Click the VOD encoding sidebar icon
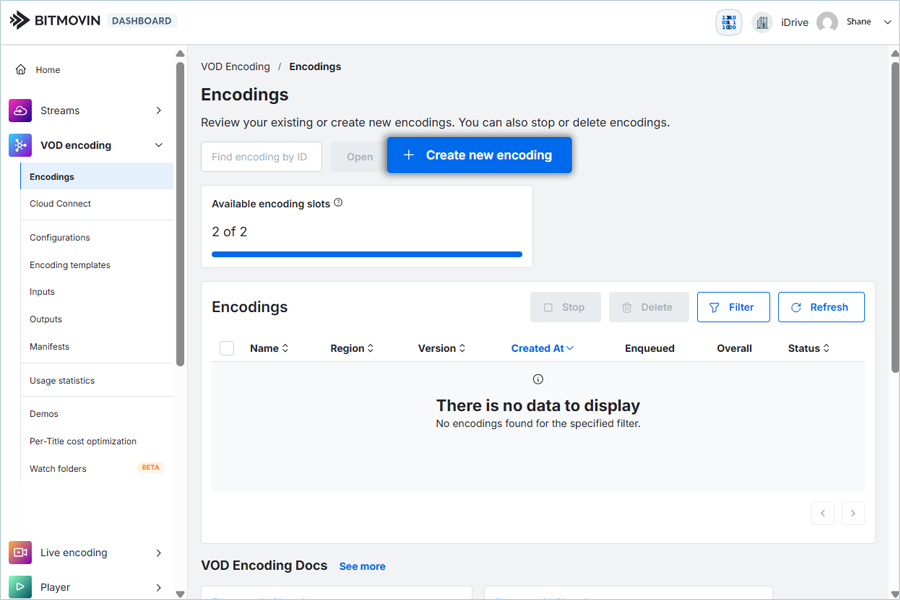The height and width of the screenshot is (600, 900). pos(20,145)
